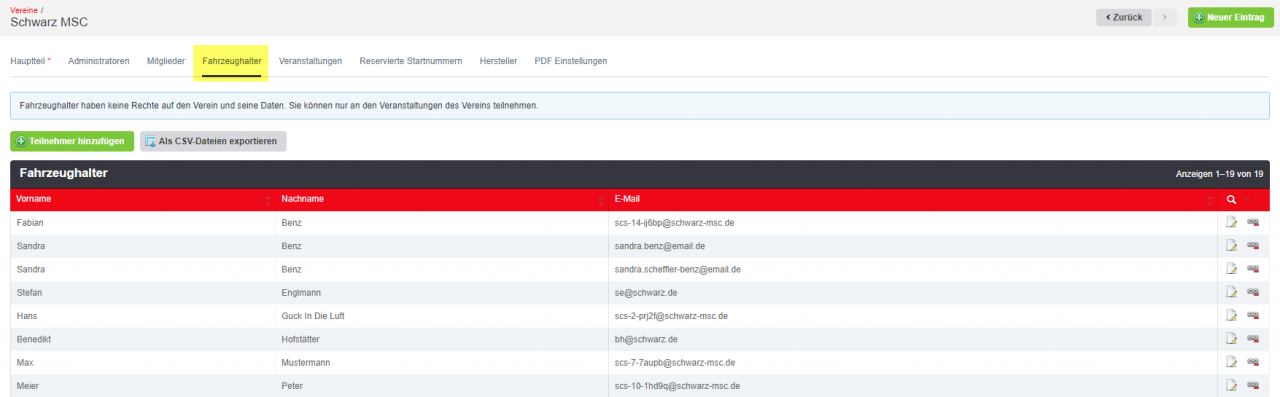
Task: Export list via Als CSV-Dateien exportieren
Action: pyautogui.click(x=213, y=141)
